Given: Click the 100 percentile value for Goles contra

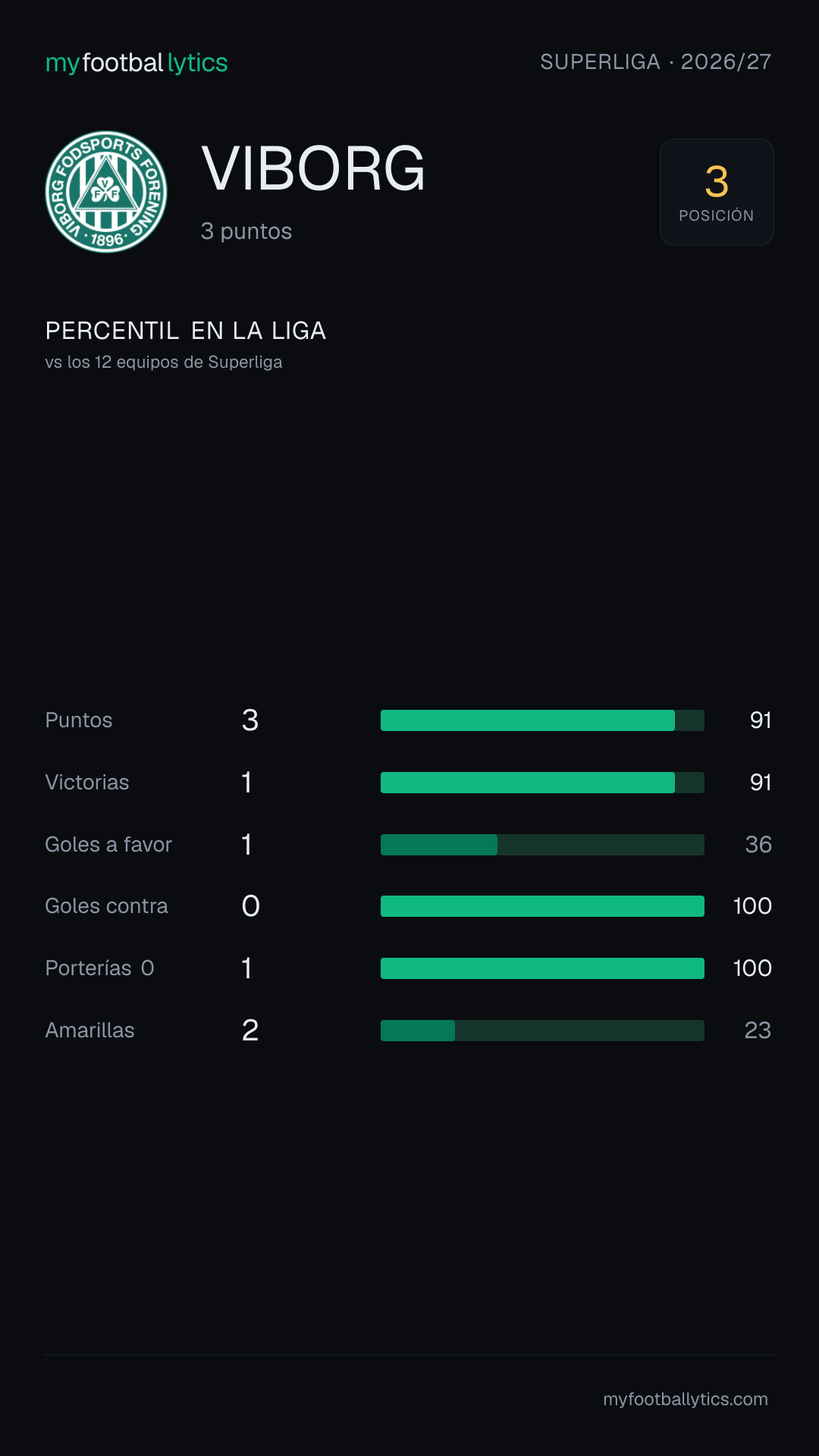Looking at the screenshot, I should (x=752, y=906).
